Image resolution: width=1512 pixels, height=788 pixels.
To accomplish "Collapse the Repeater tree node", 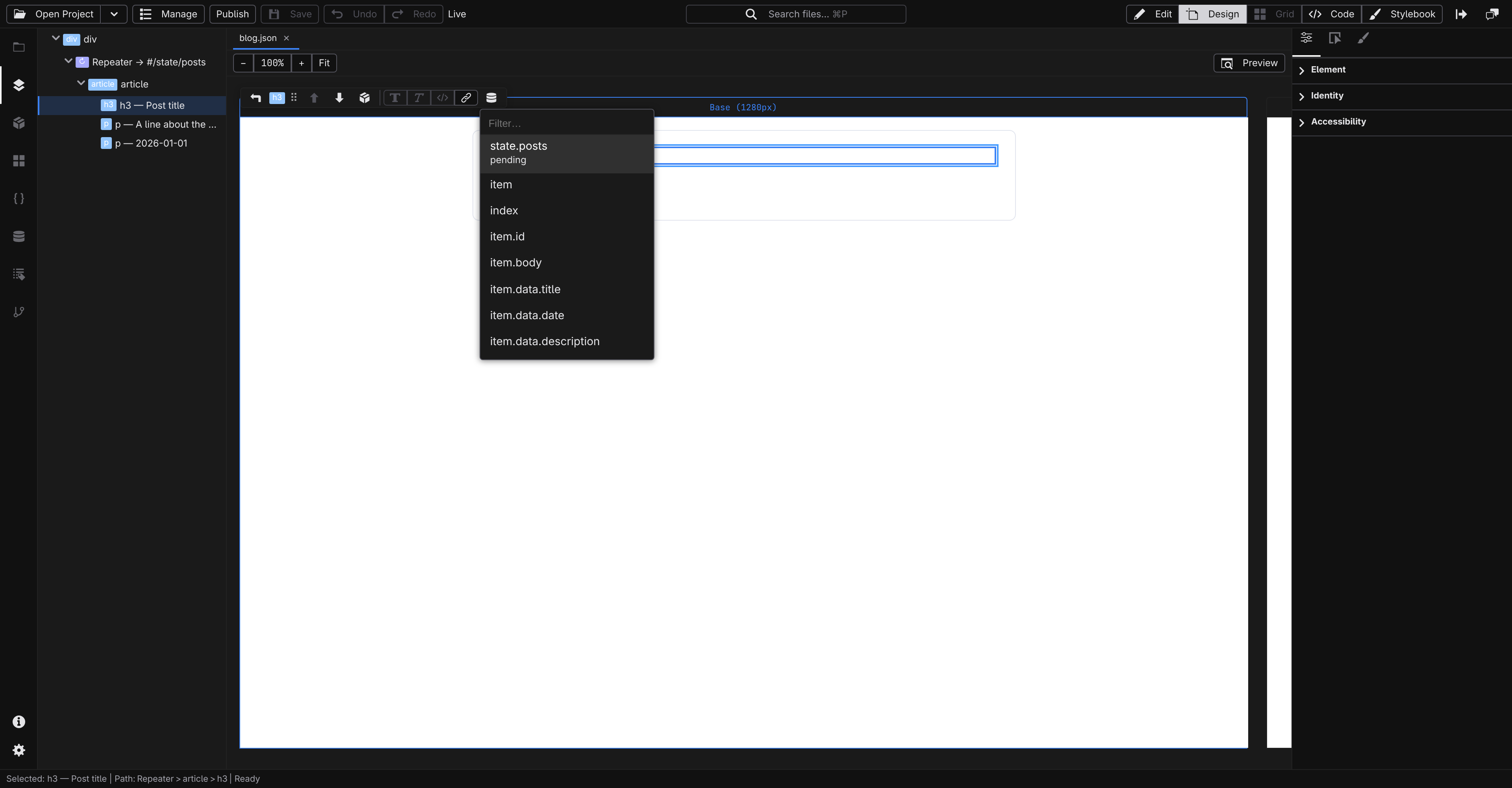I will click(69, 61).
